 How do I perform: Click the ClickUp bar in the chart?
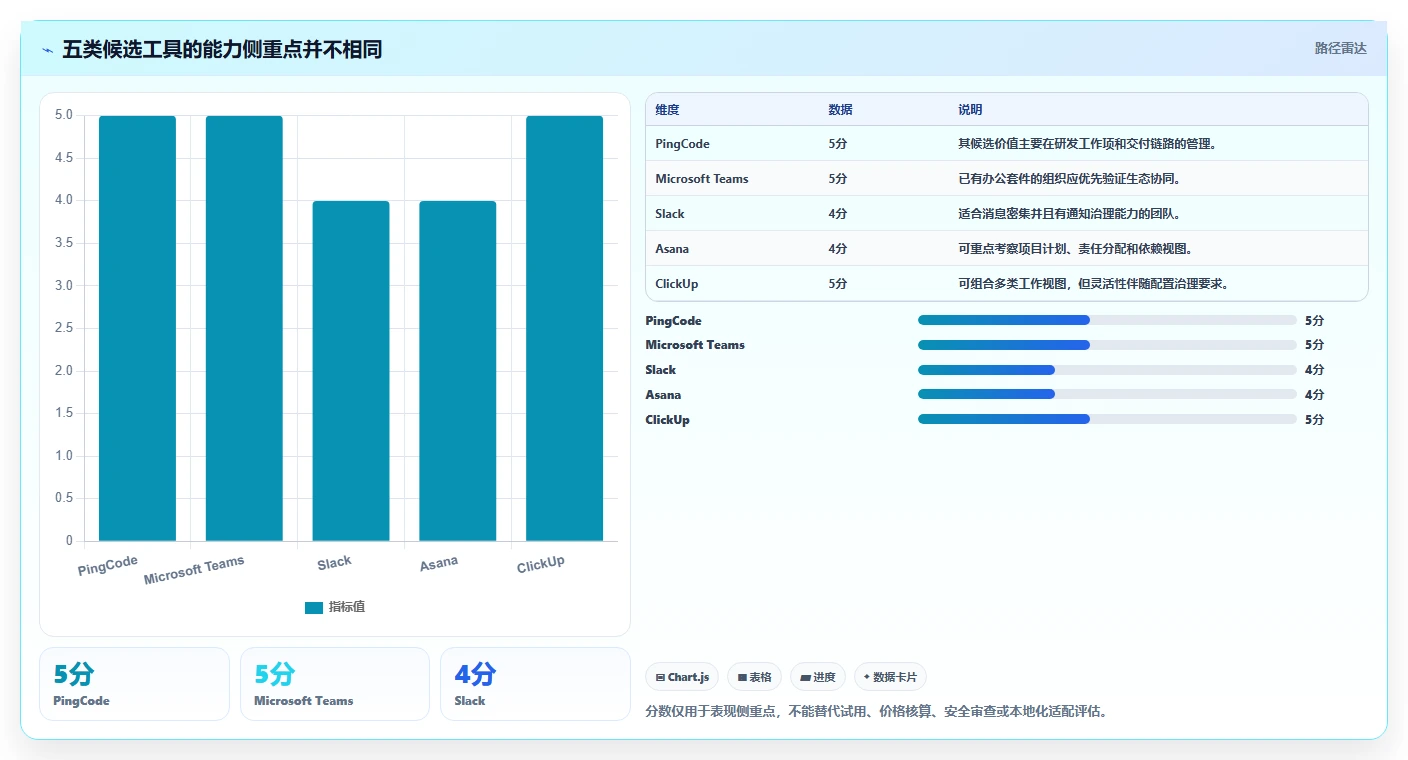(564, 328)
